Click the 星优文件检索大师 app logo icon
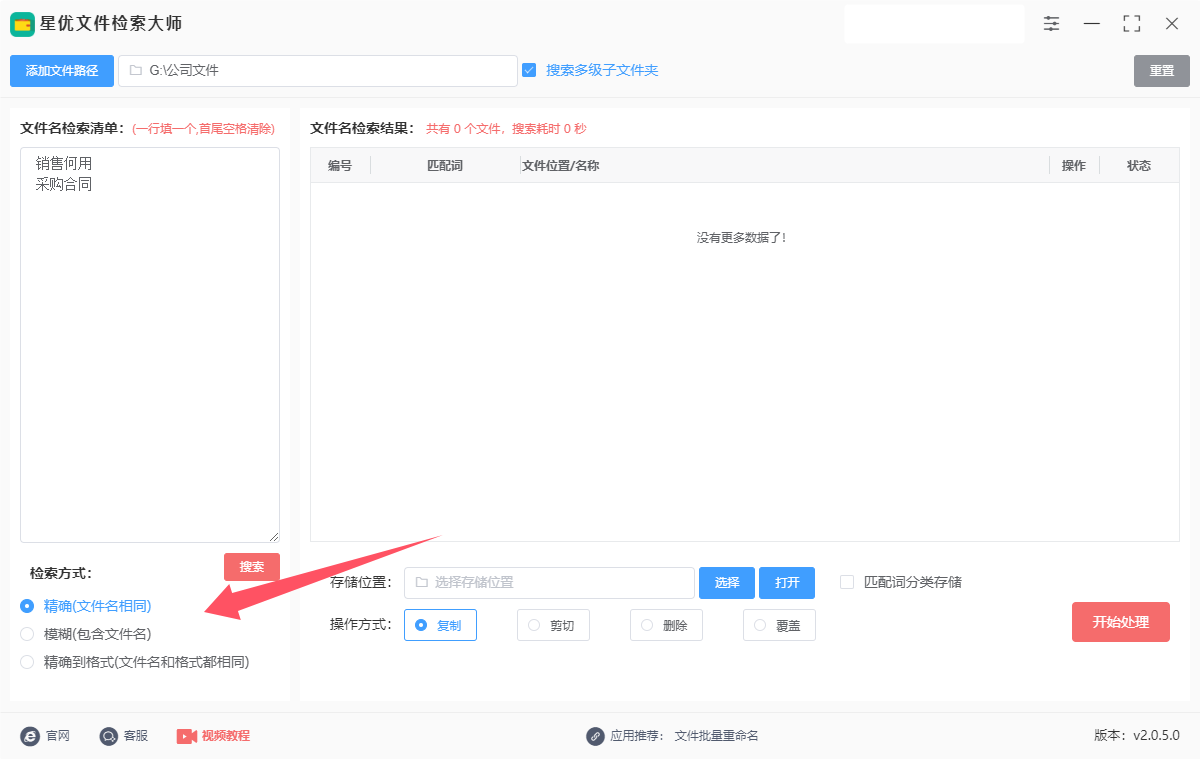1200x760 pixels. 22,24
